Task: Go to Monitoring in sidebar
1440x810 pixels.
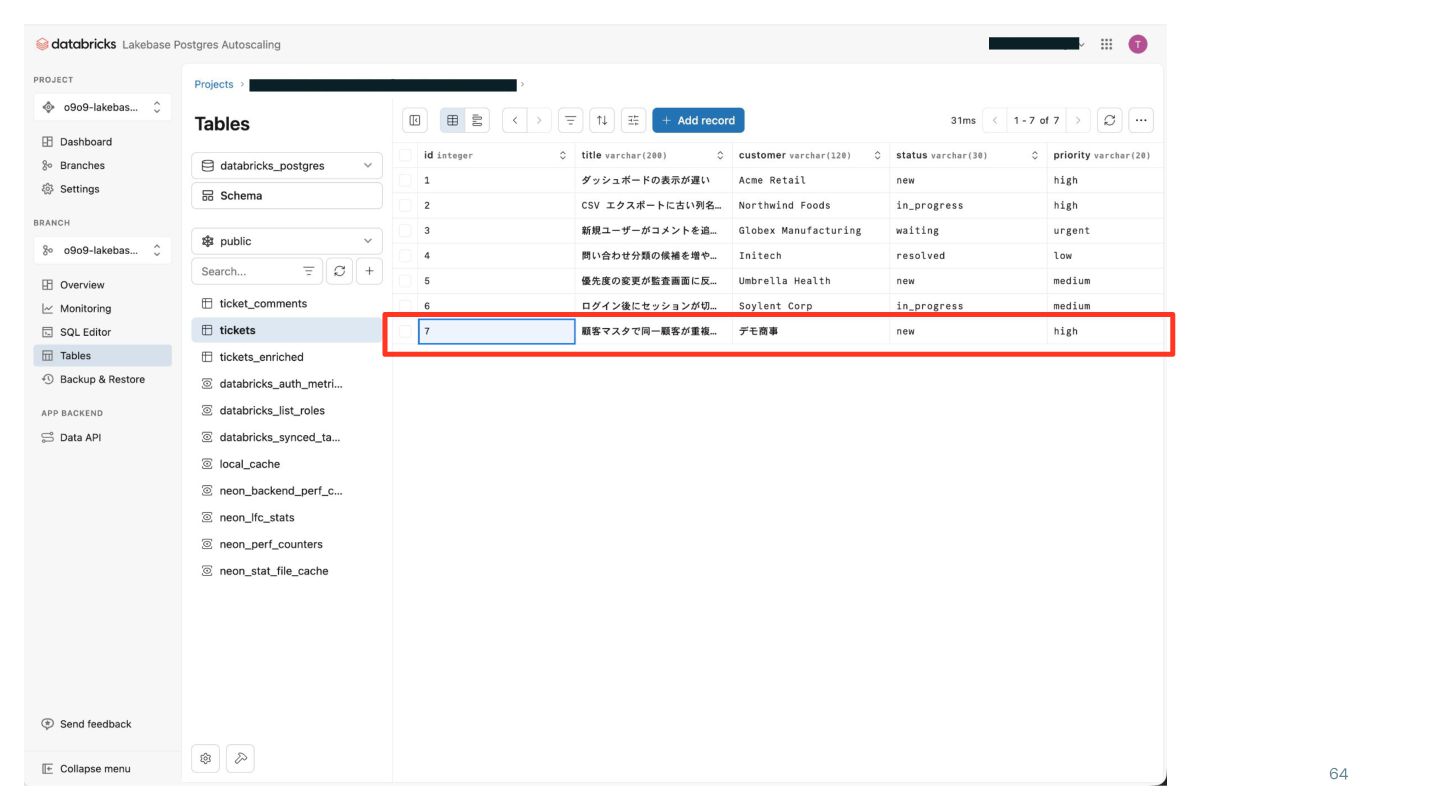Action: click(85, 309)
